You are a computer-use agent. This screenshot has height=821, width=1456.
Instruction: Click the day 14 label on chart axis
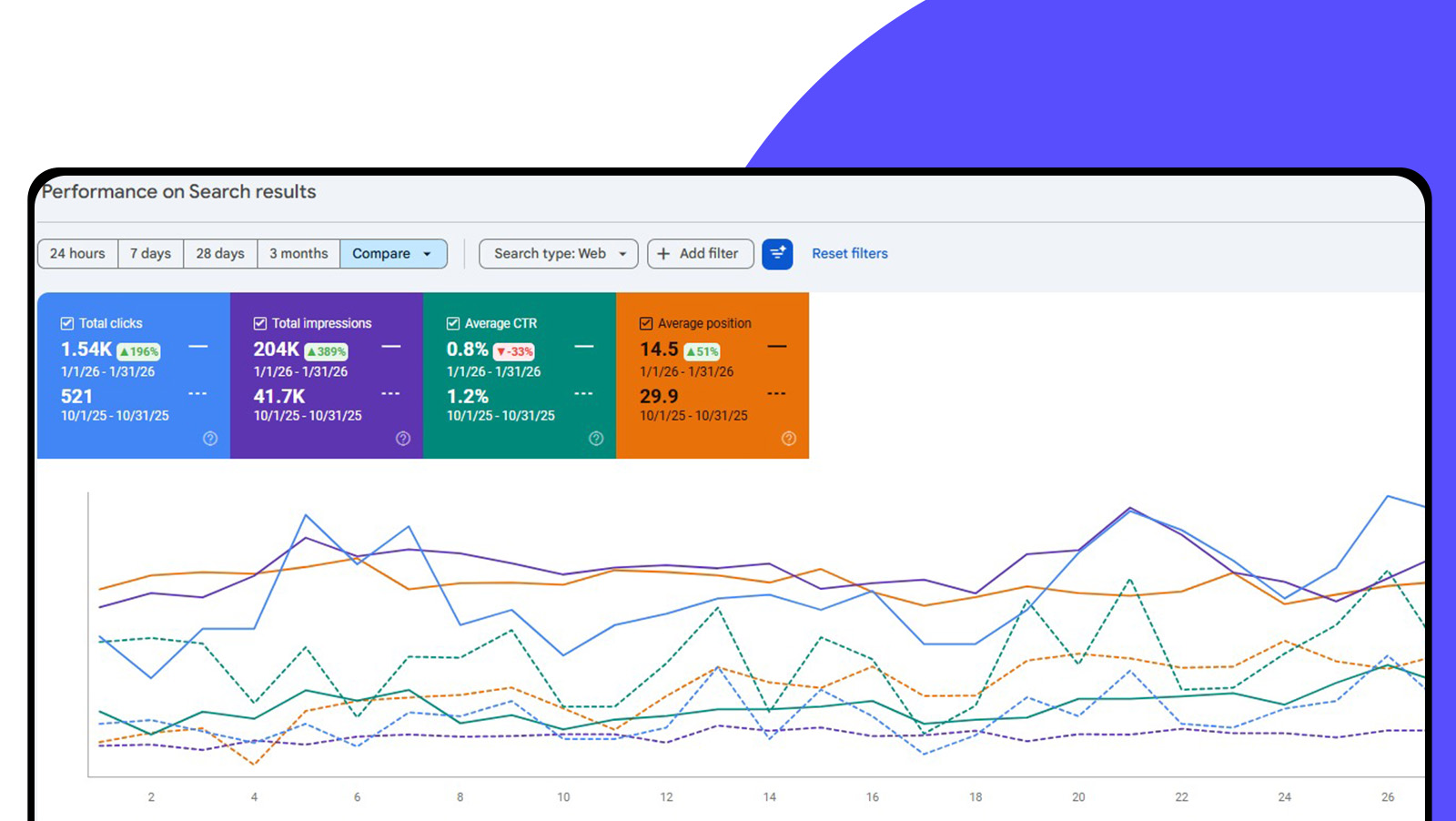pyautogui.click(x=770, y=797)
